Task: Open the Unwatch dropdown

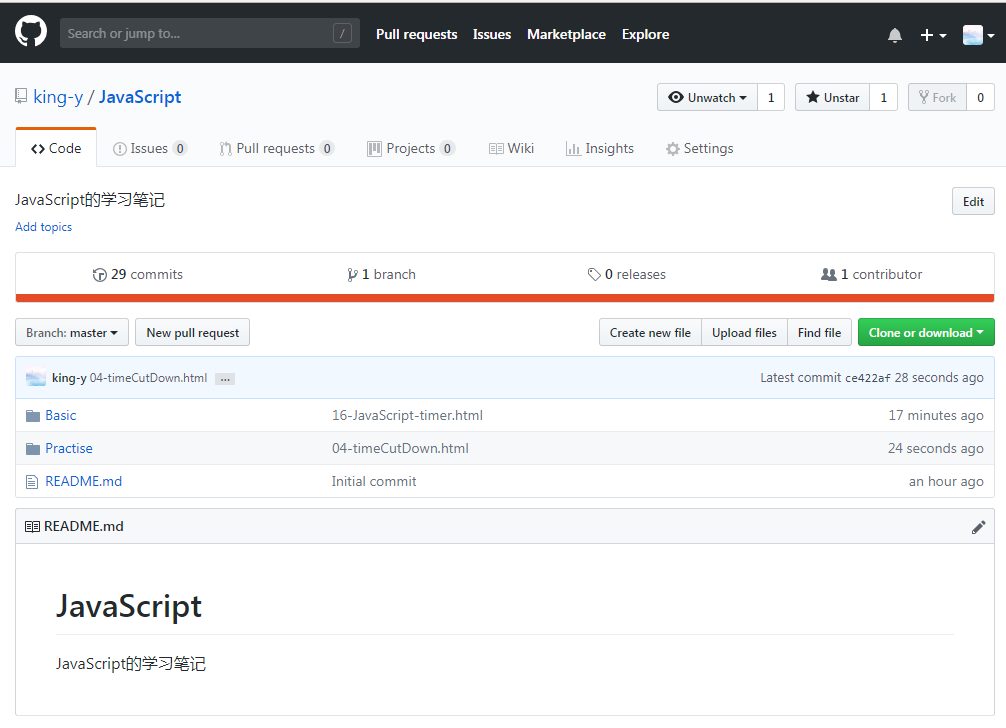Action: point(707,97)
